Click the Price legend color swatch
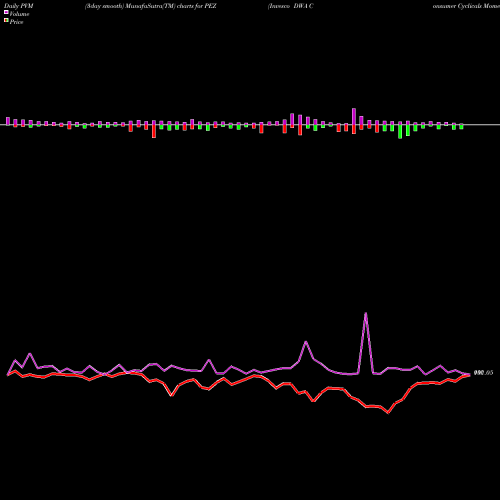The width and height of the screenshot is (500, 500). coord(6,20)
